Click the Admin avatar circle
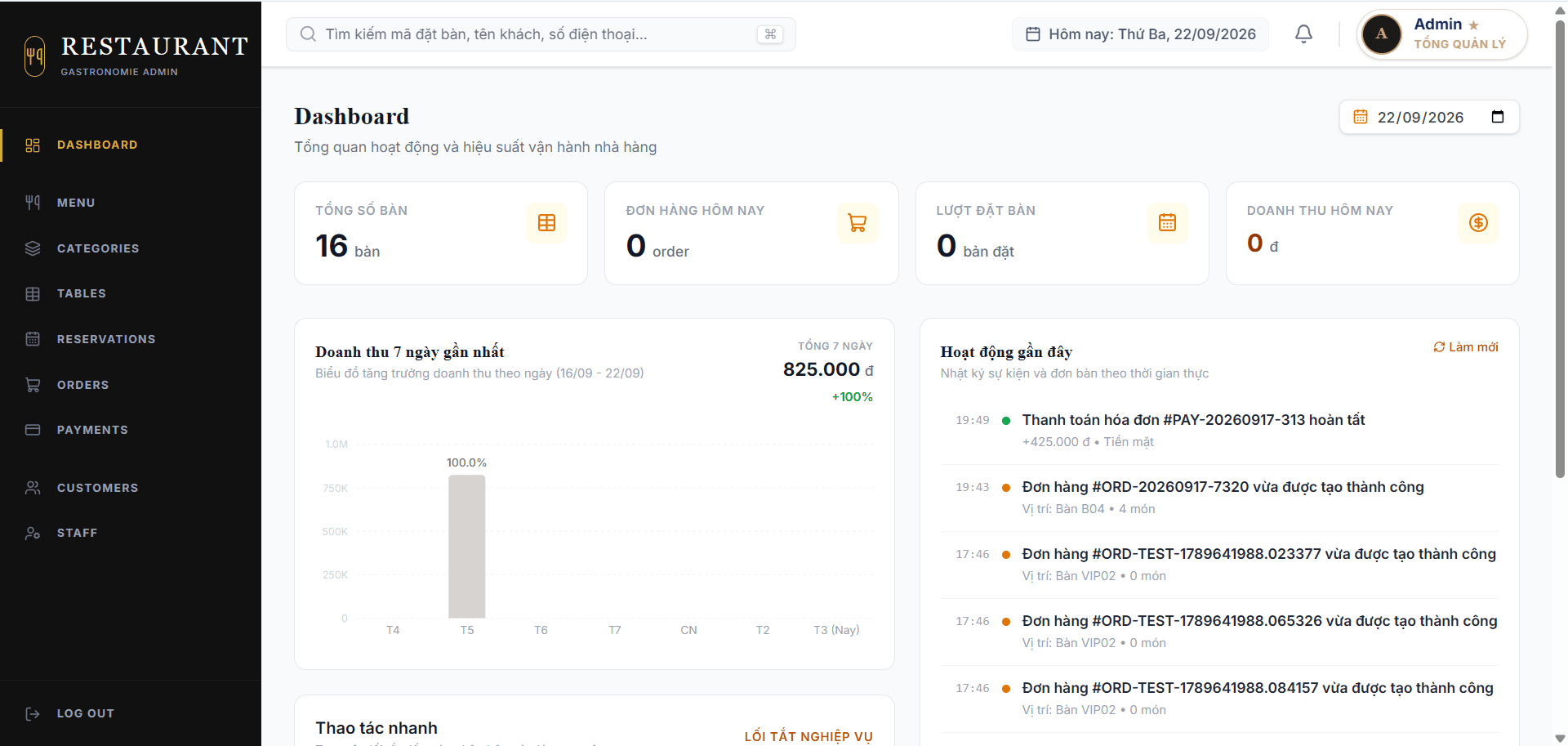This screenshot has width=1568, height=746. tap(1382, 34)
